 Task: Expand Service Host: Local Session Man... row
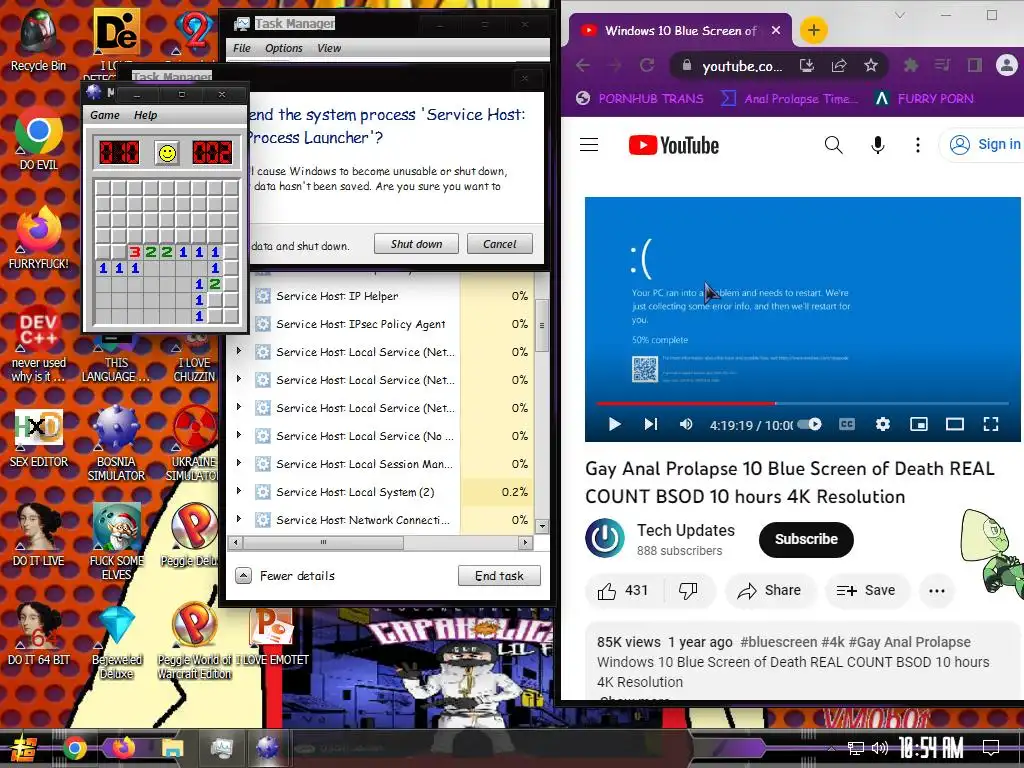239,463
